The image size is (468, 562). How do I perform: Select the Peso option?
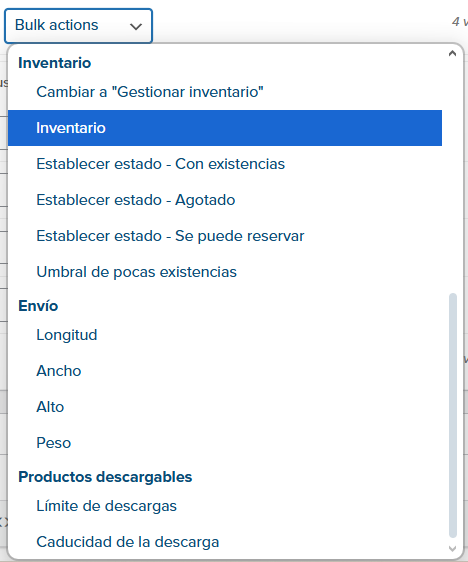tap(225, 443)
